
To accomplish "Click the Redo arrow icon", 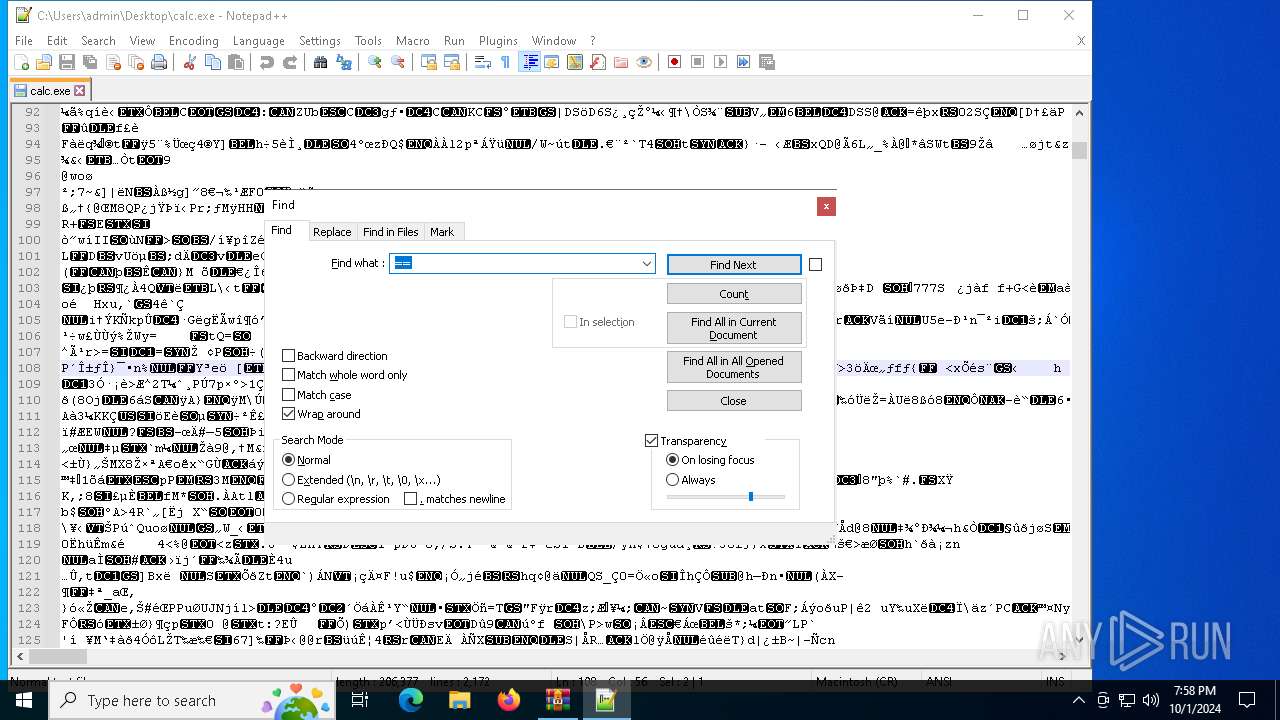I will (x=289, y=62).
